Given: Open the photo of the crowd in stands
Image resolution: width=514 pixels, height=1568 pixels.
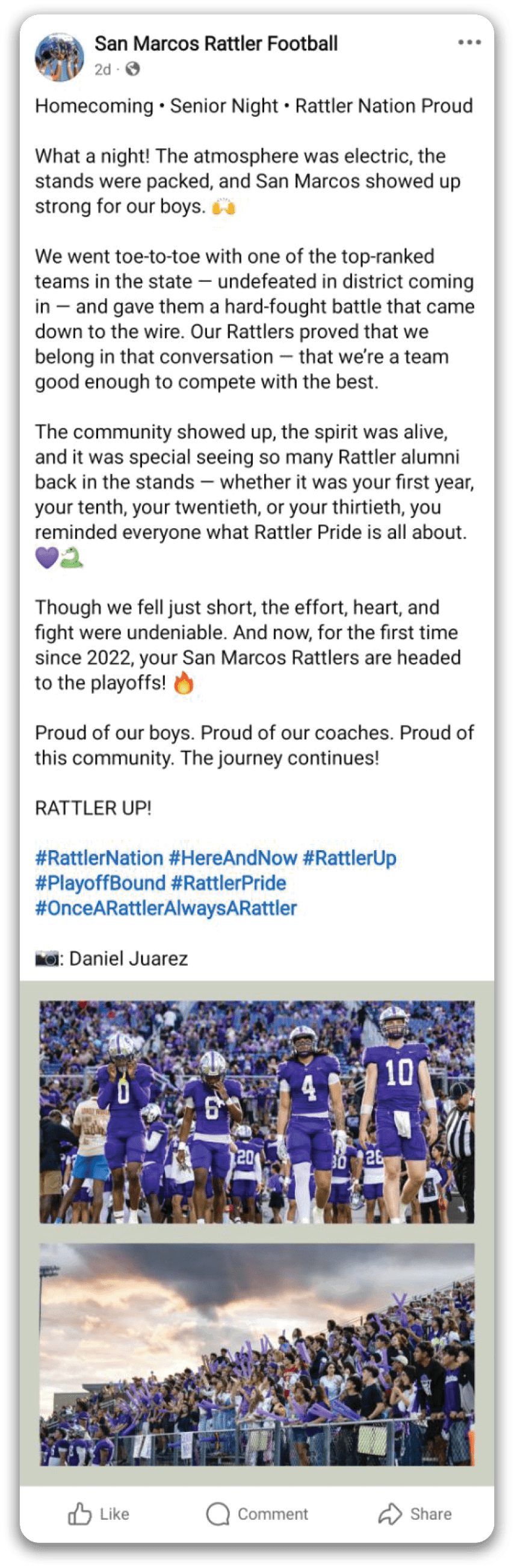Looking at the screenshot, I should click(x=256, y=1354).
